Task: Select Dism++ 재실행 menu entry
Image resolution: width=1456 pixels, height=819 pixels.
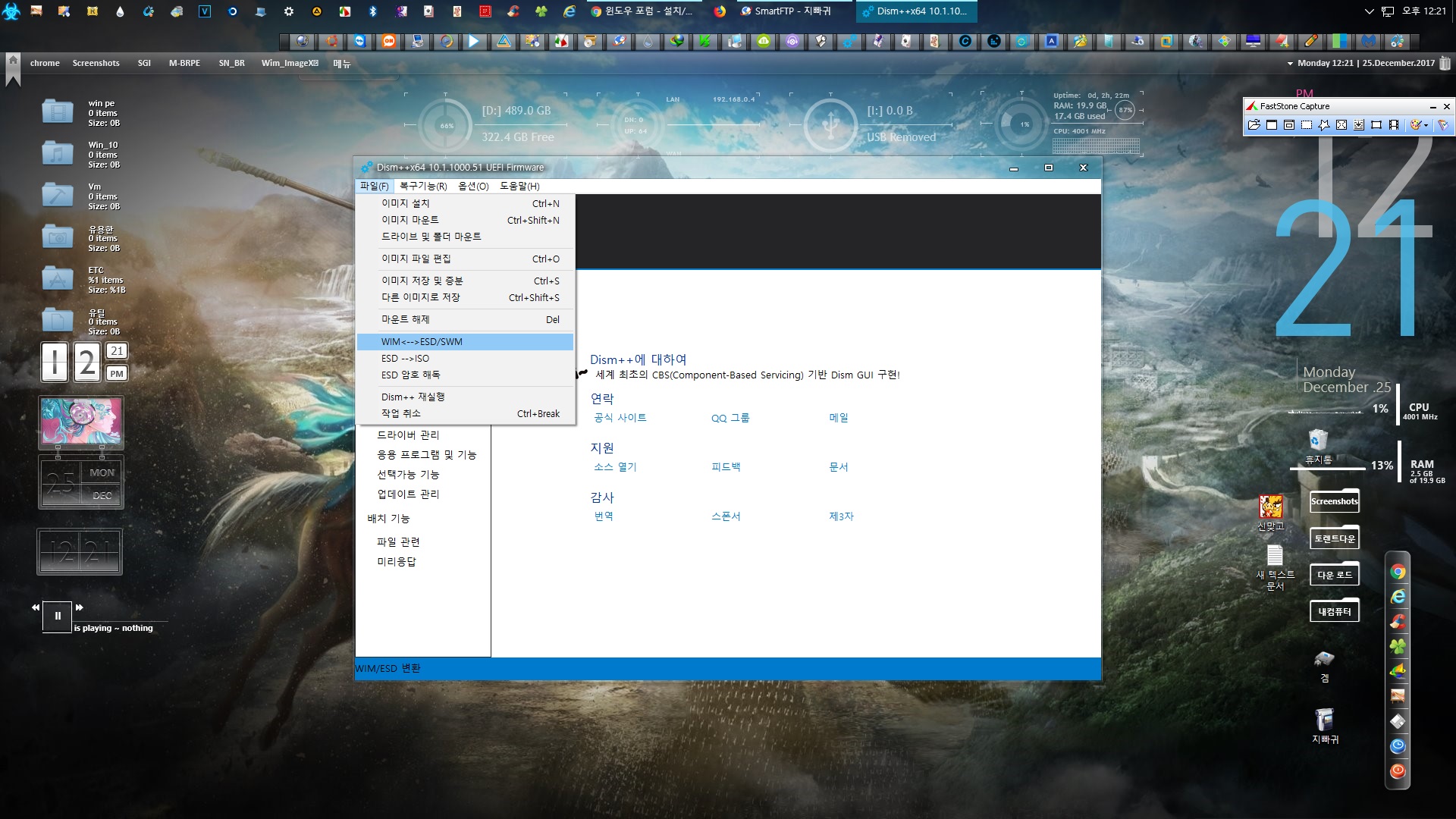Action: [465, 397]
